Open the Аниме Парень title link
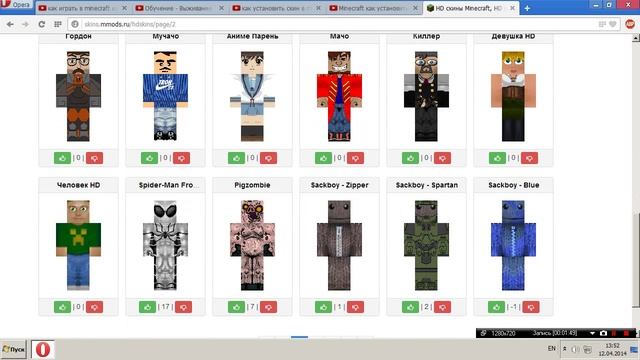Screen dimensions: 640x360 pos(252,36)
